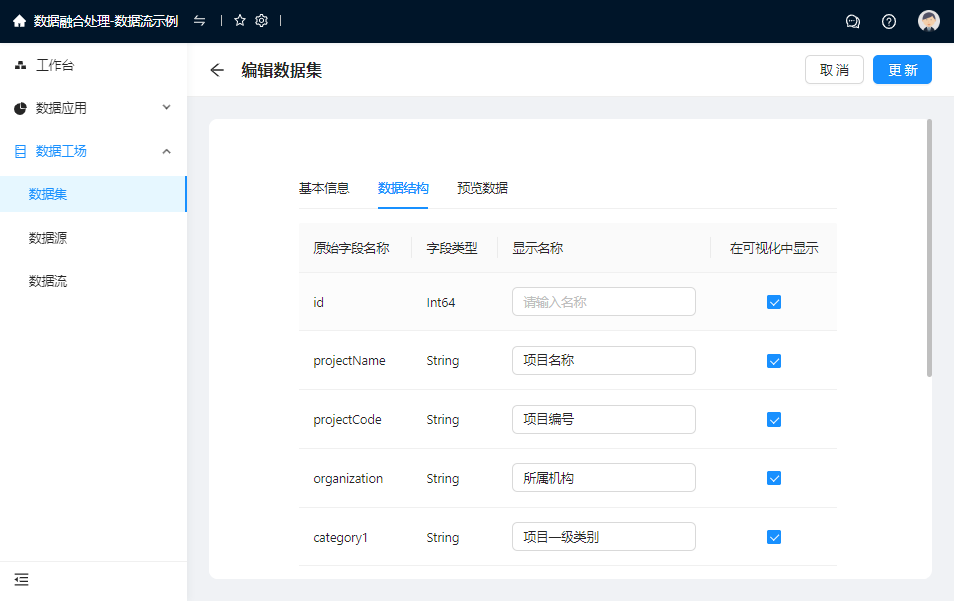The width and height of the screenshot is (954, 601).
Task: Star this application as favorite
Action: click(240, 21)
